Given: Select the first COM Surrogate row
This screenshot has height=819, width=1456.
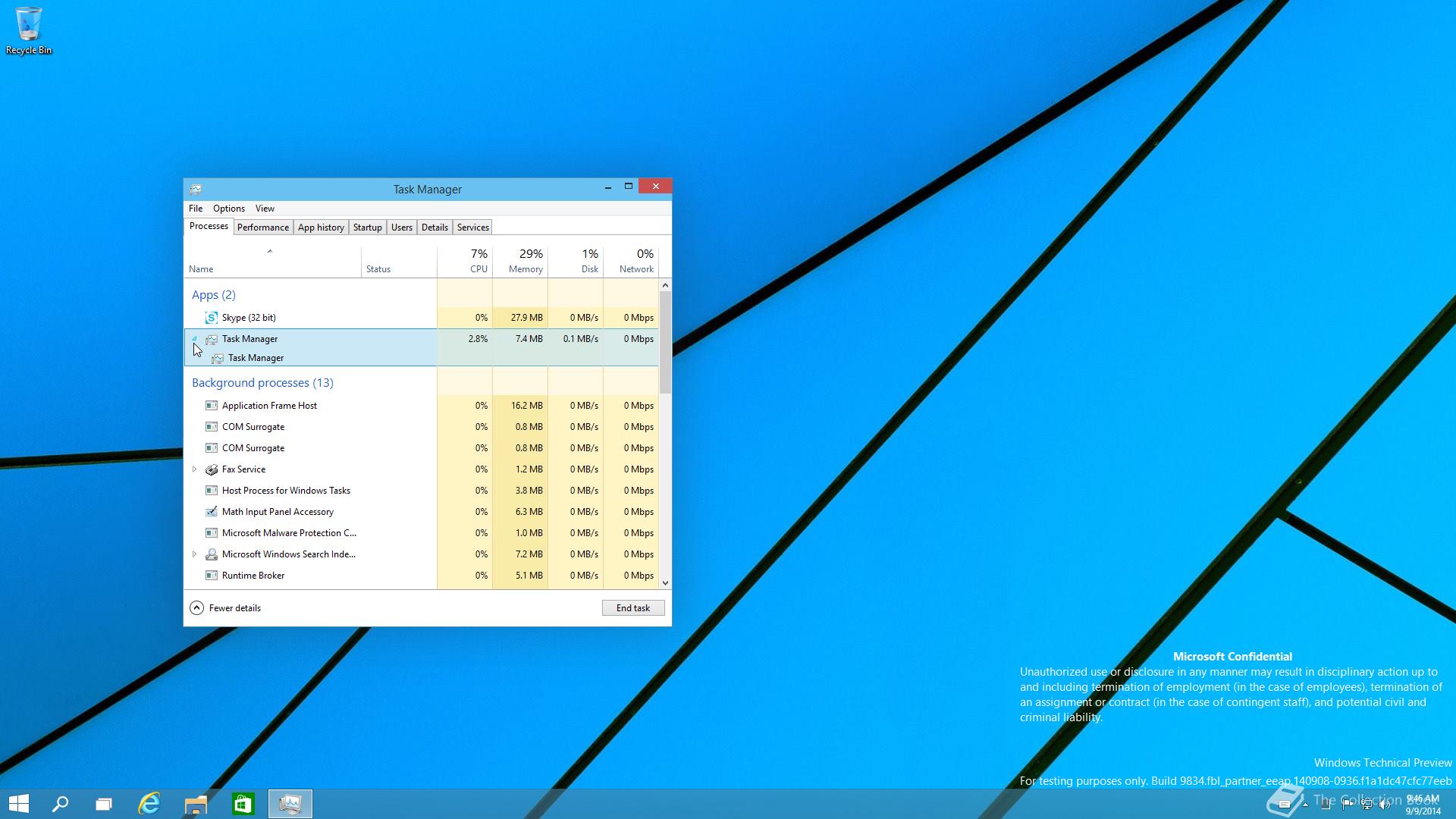Looking at the screenshot, I should coord(422,427).
